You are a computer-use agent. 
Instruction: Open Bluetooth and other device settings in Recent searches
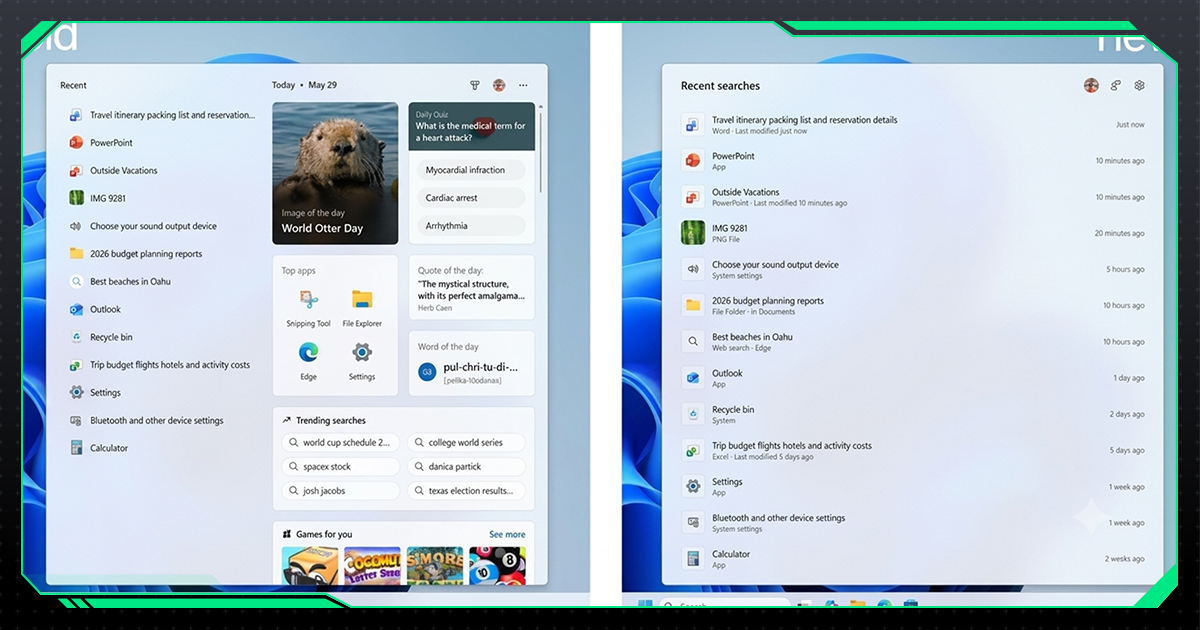tap(913, 523)
